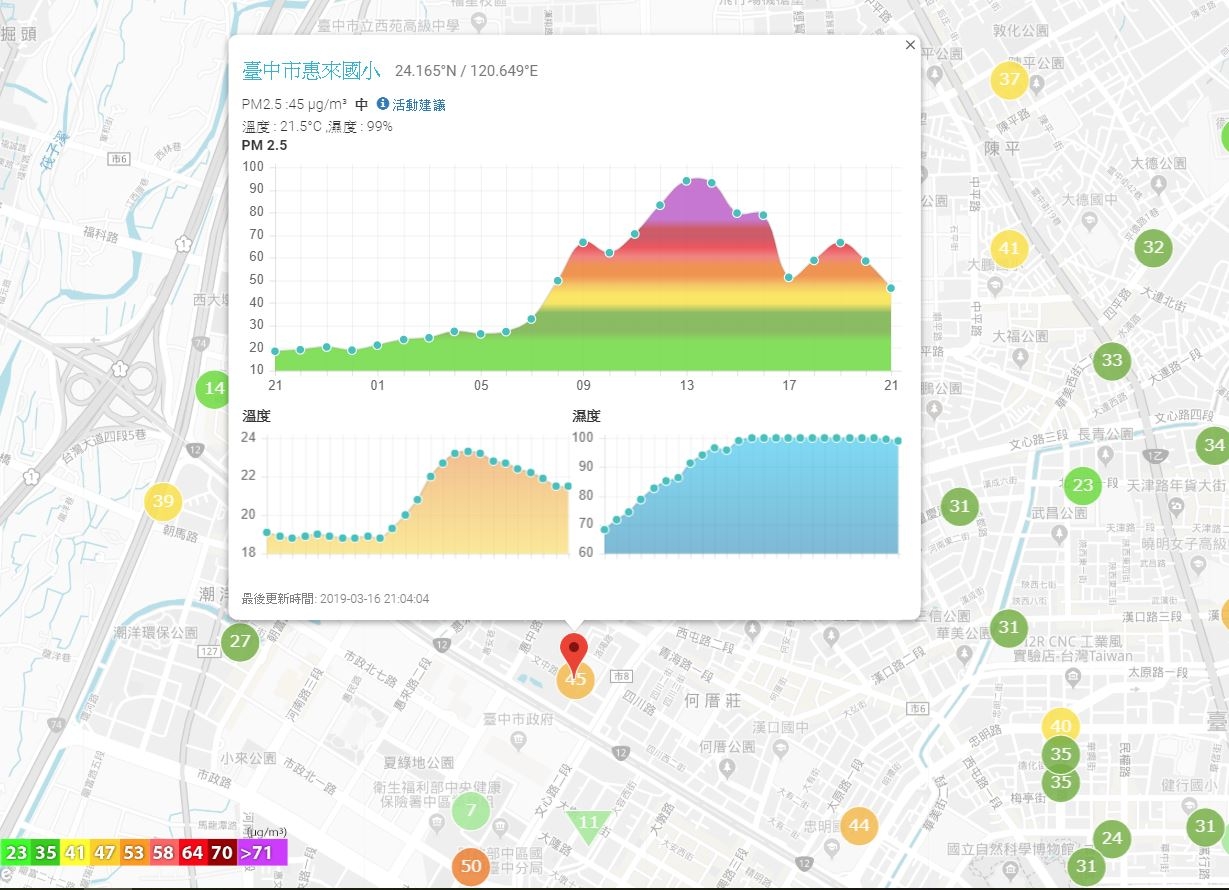
Task: Click the info icon beside 活動建議
Action: 382,104
